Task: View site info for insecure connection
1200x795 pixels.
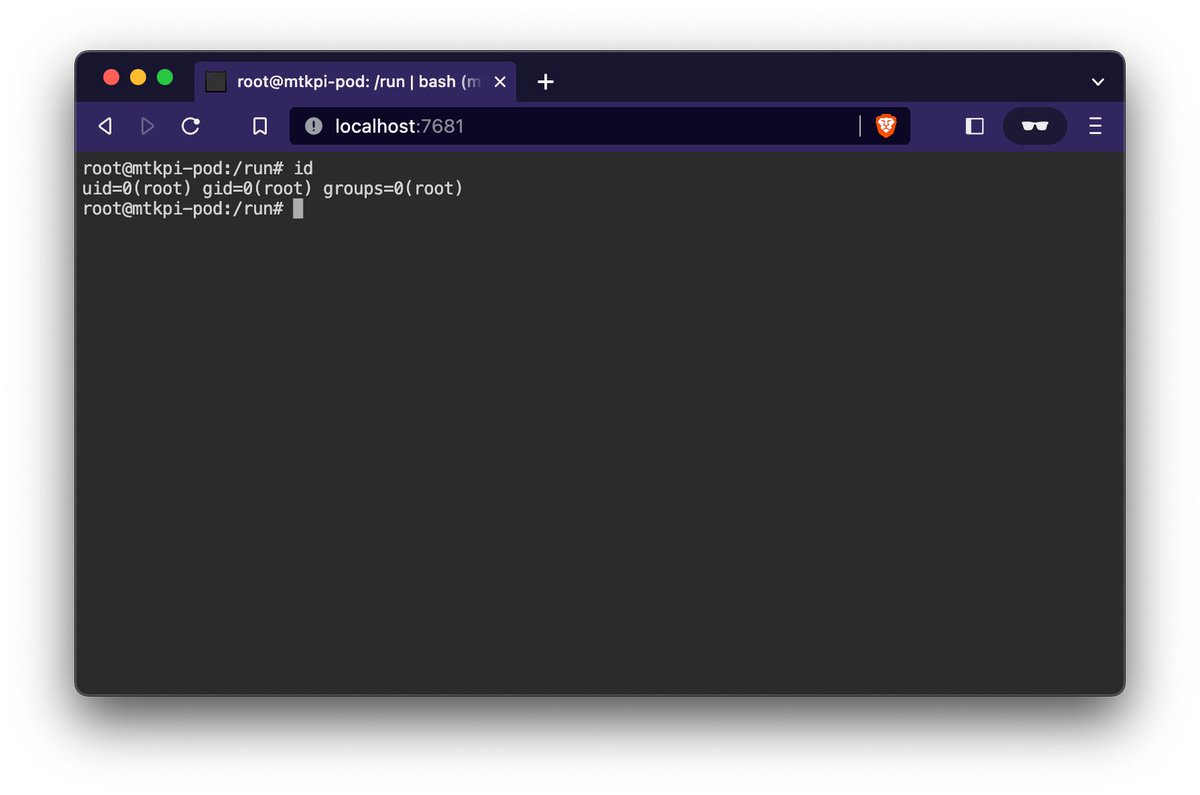Action: pos(313,126)
